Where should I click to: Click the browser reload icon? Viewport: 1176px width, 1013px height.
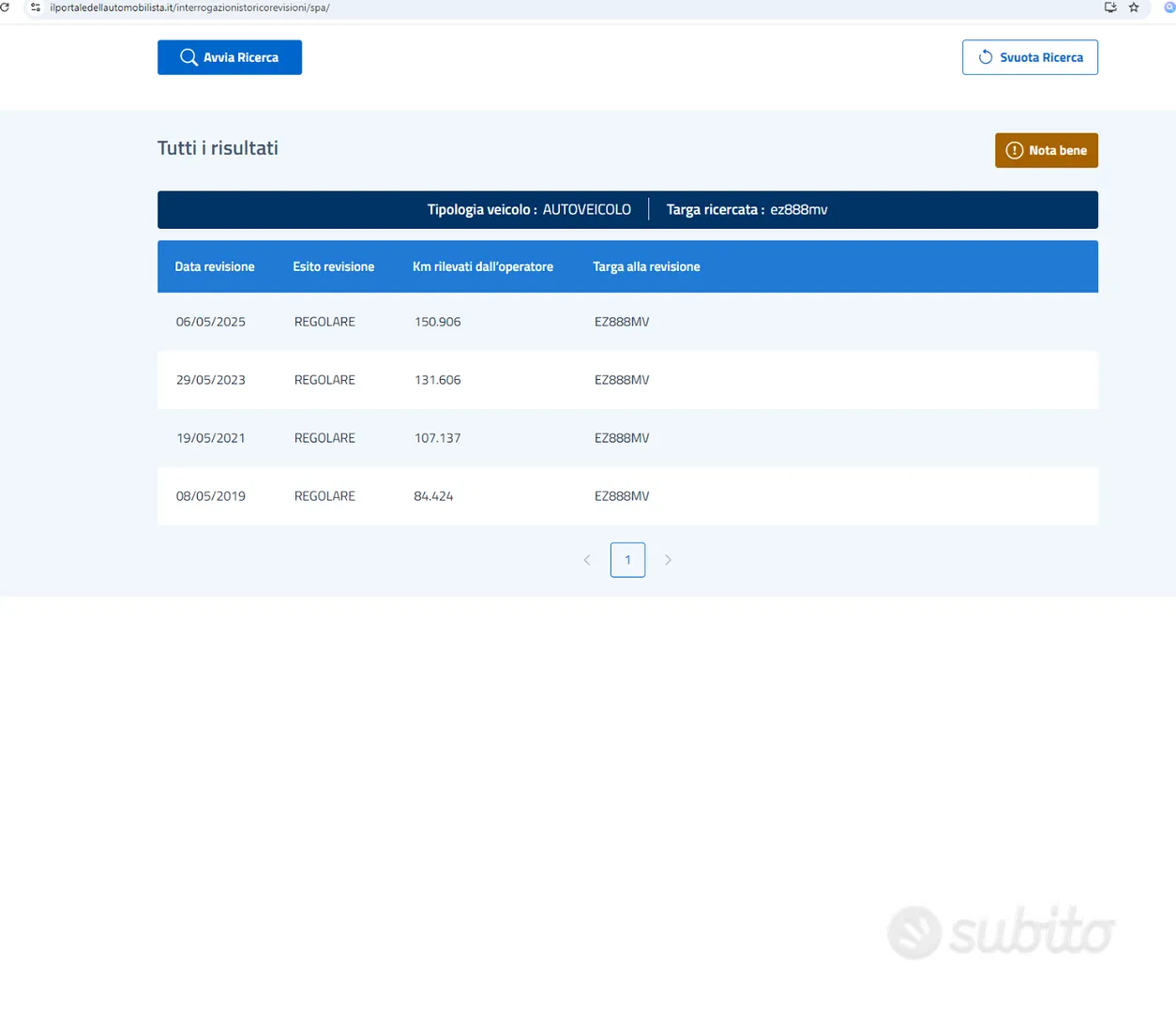[x=5, y=8]
